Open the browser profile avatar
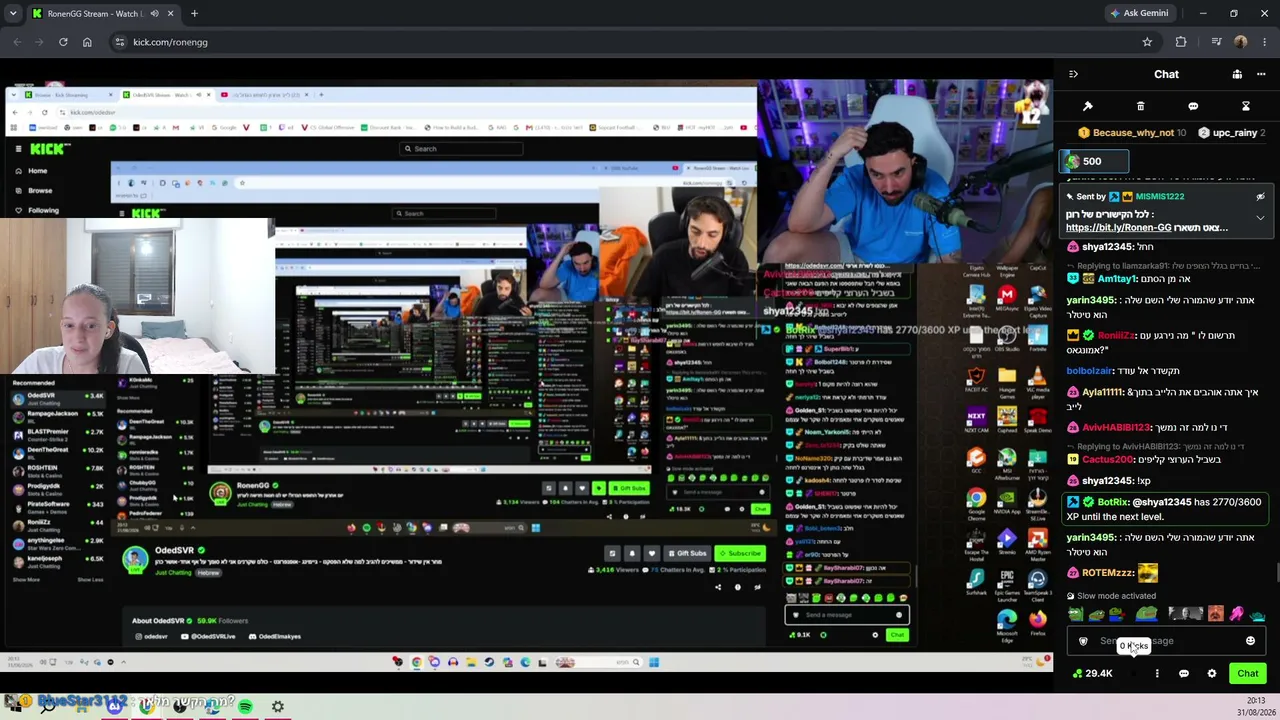Screen dimensions: 1280x720 [1241, 42]
